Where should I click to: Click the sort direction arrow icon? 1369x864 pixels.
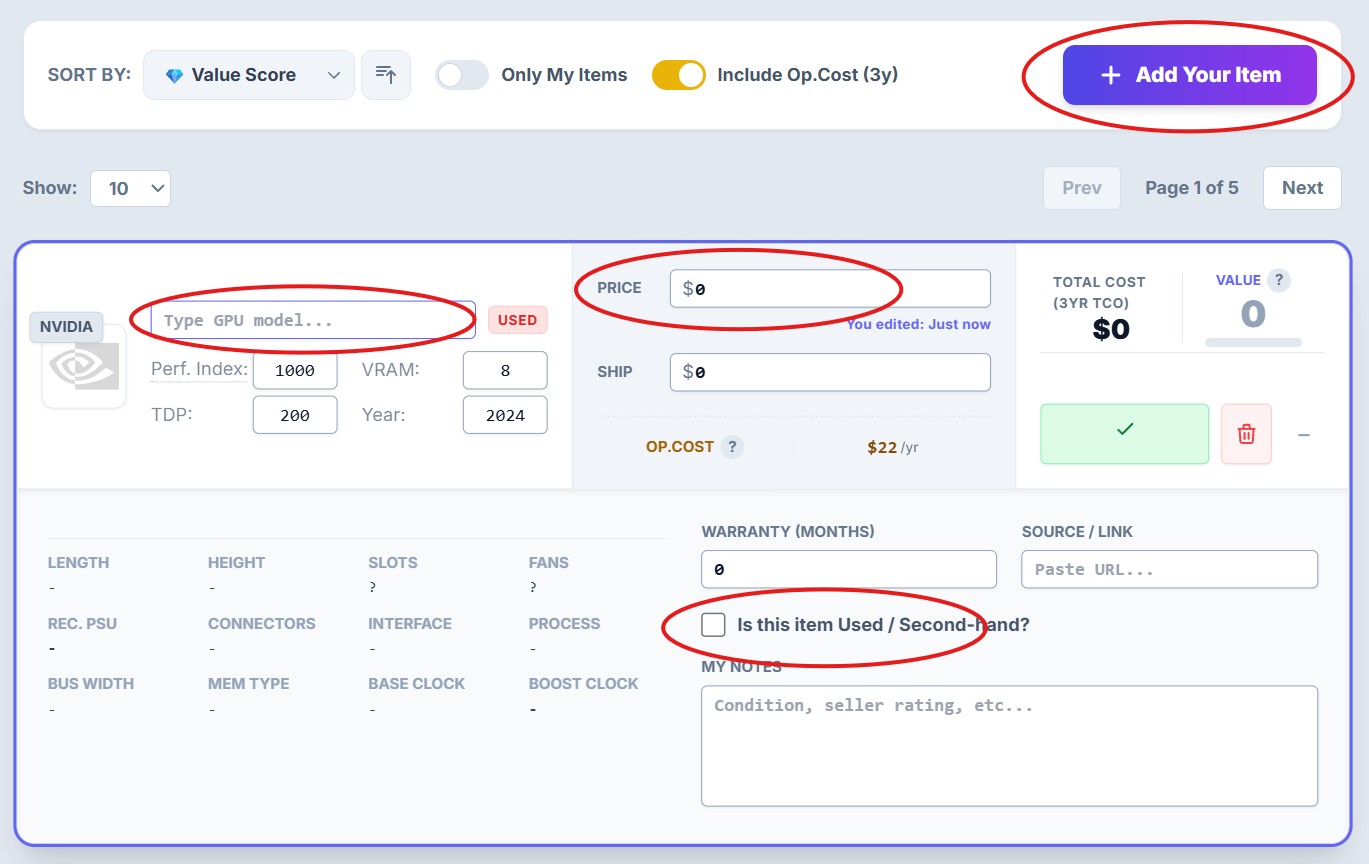point(386,75)
